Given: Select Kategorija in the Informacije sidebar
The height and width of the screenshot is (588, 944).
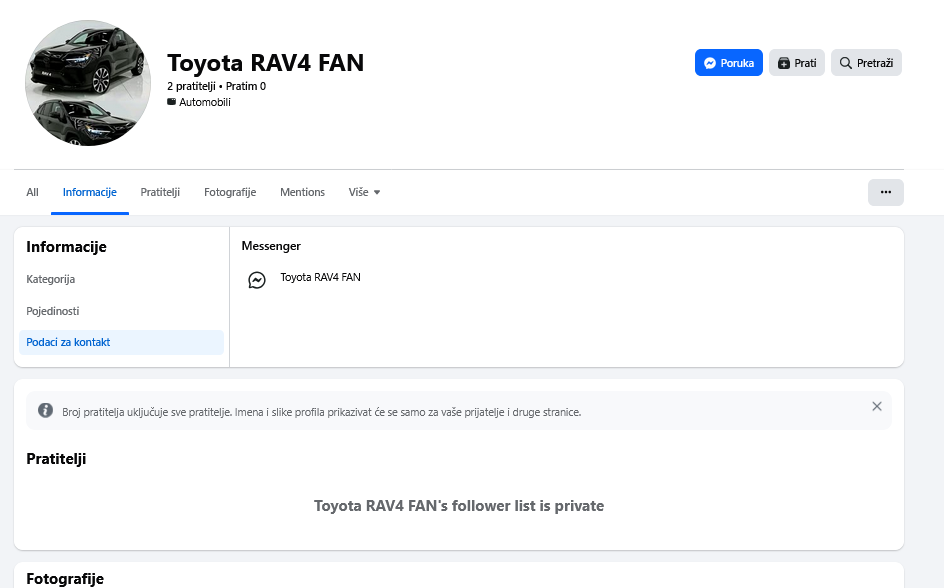Looking at the screenshot, I should (x=51, y=279).
